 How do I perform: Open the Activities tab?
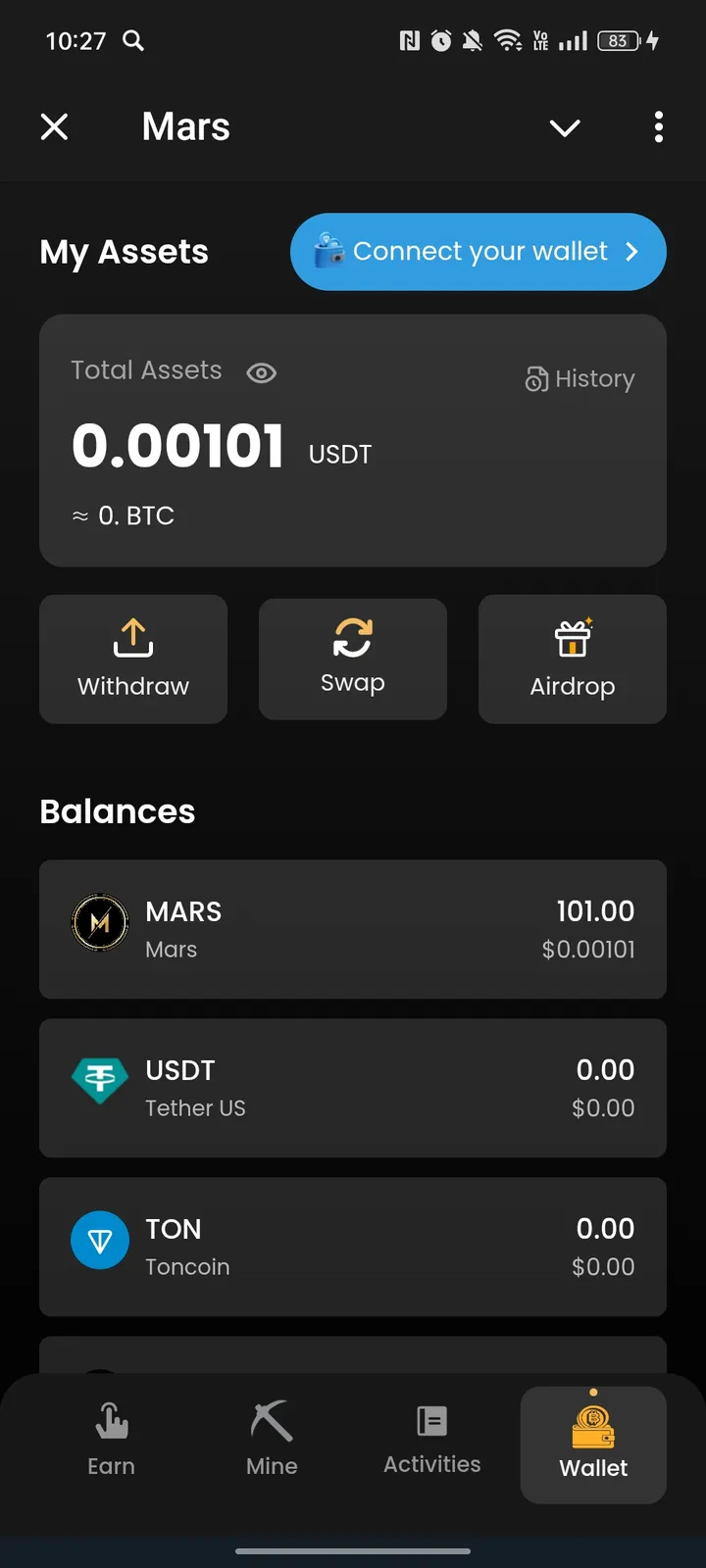pyautogui.click(x=432, y=1439)
